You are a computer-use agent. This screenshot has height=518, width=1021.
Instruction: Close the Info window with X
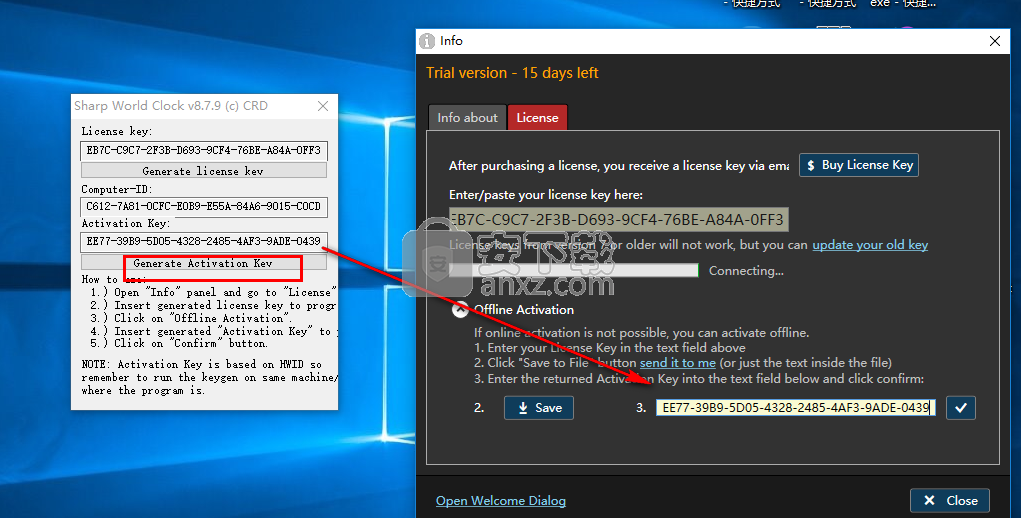click(x=994, y=41)
